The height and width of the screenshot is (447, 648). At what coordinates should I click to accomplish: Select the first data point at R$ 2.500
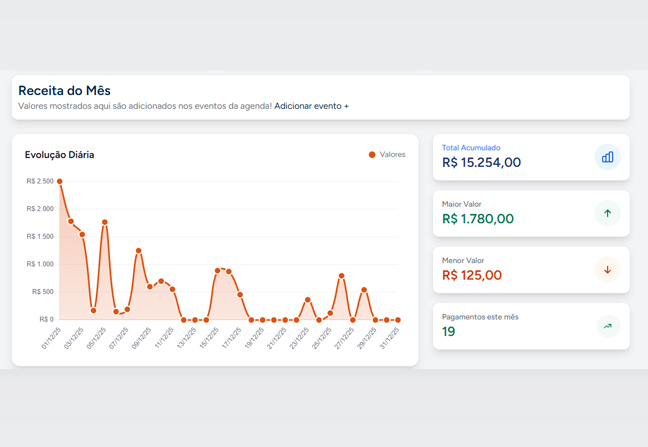coord(60,182)
